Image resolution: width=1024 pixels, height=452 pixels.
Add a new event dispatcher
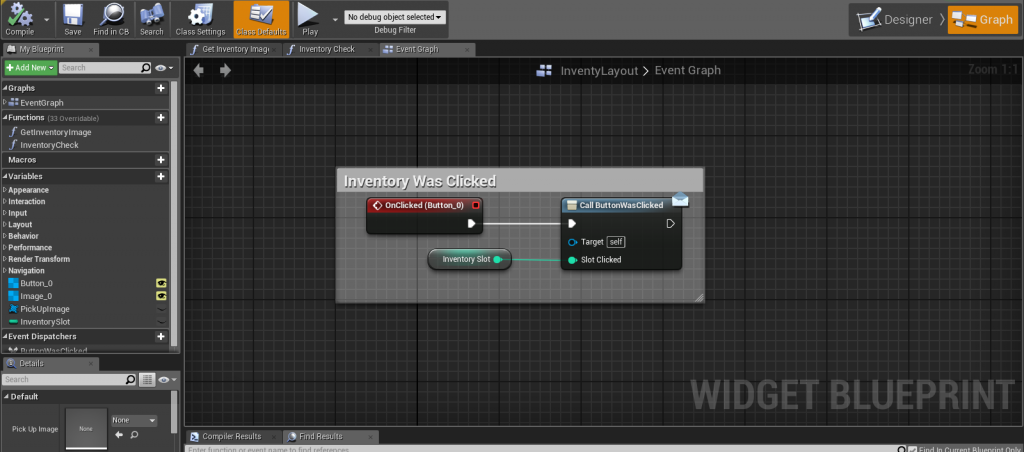click(161, 336)
